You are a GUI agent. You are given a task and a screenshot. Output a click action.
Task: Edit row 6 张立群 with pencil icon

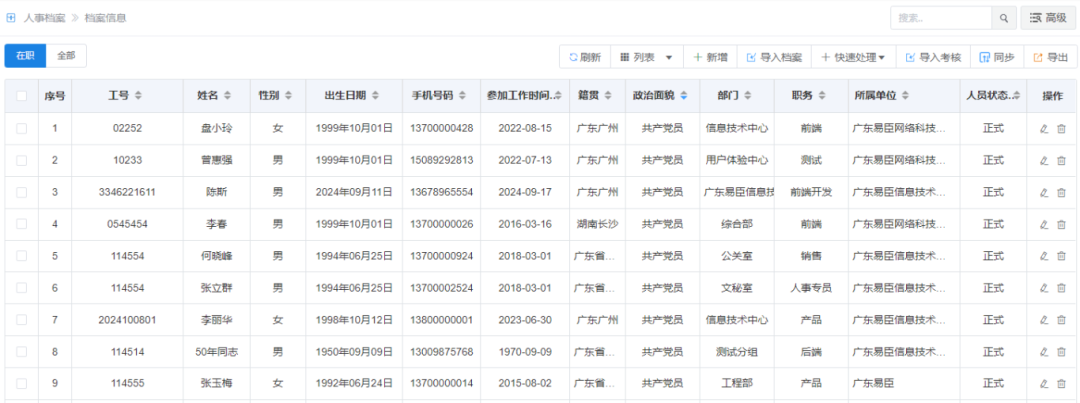click(x=1043, y=288)
